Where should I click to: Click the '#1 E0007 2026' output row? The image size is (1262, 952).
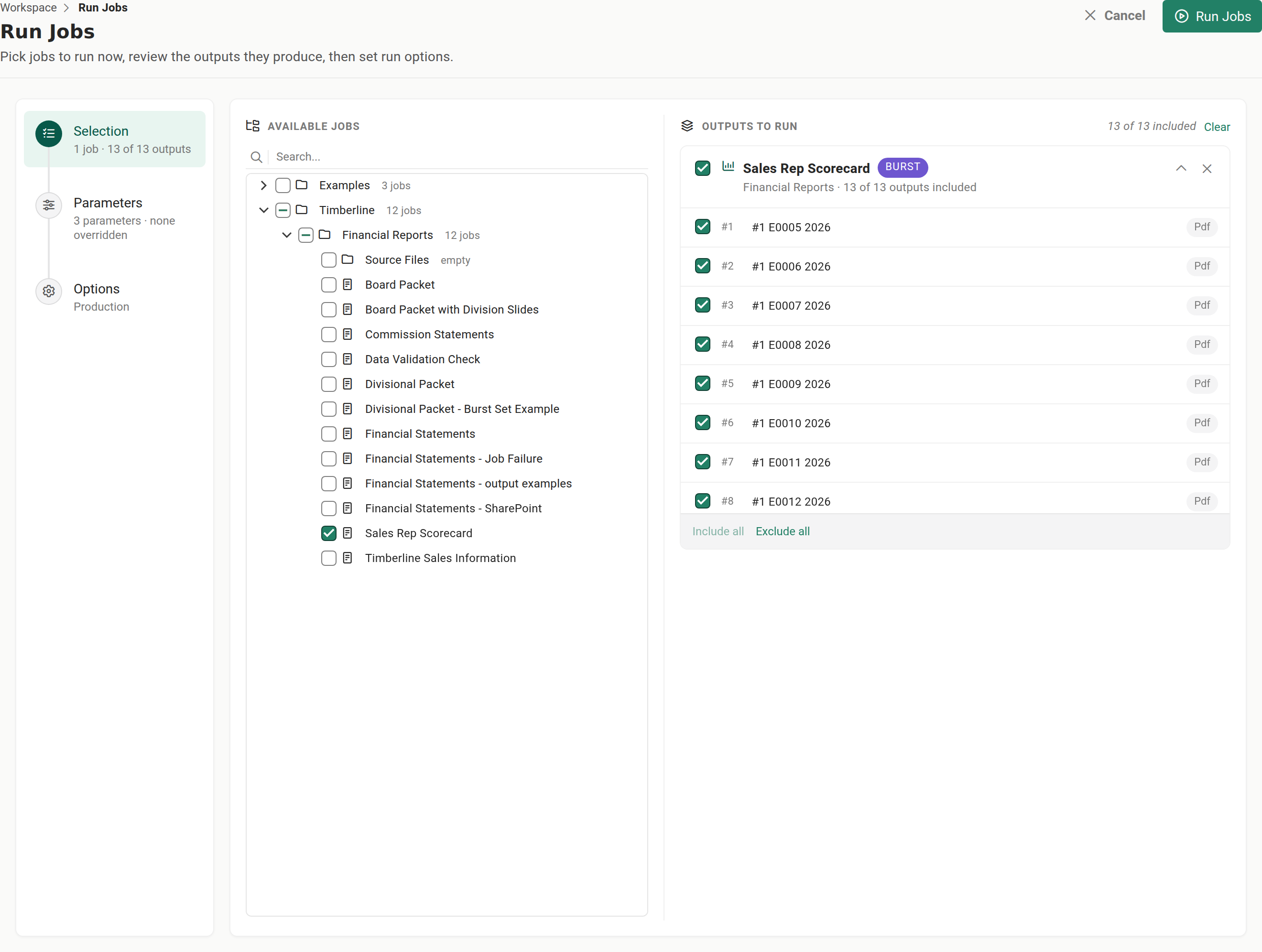pos(955,305)
